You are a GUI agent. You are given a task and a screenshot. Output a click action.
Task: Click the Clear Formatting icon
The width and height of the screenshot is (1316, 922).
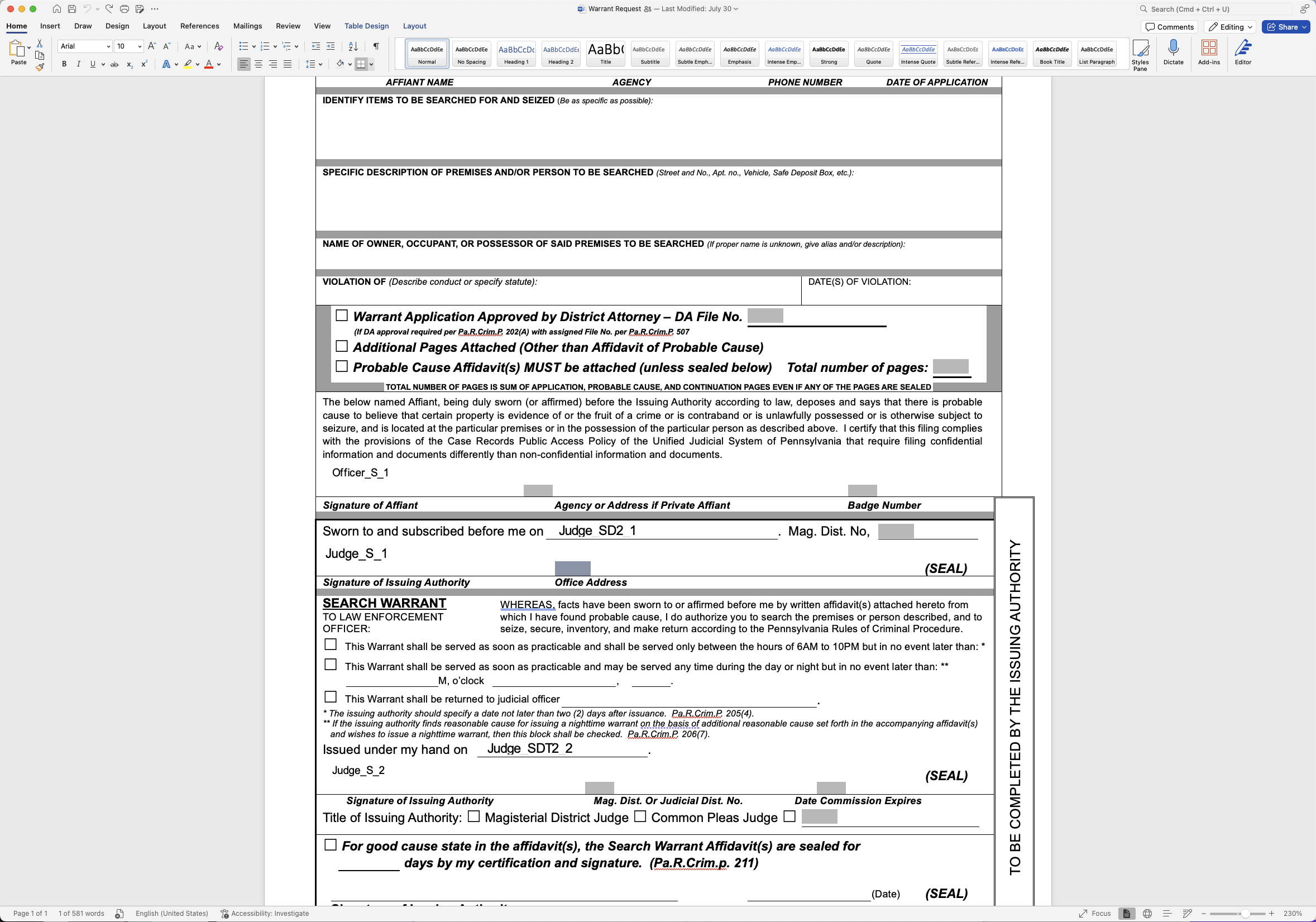click(218, 46)
